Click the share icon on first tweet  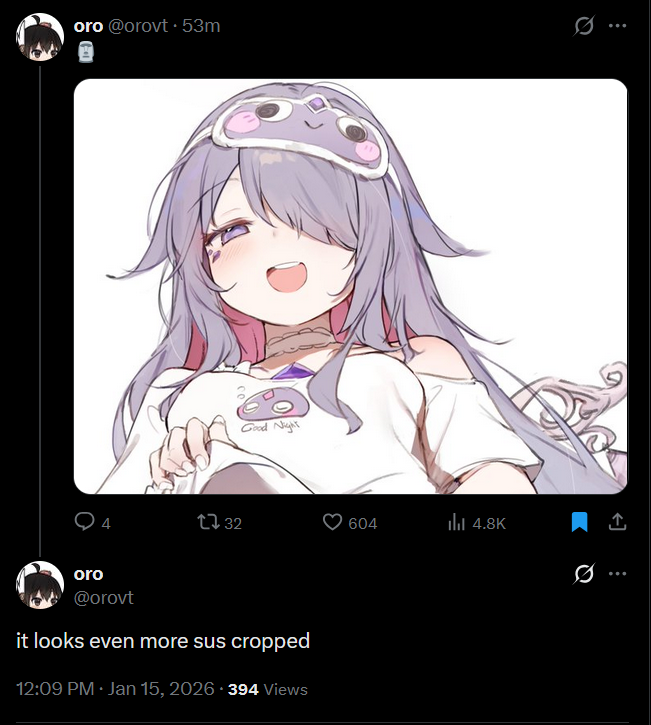(x=617, y=522)
